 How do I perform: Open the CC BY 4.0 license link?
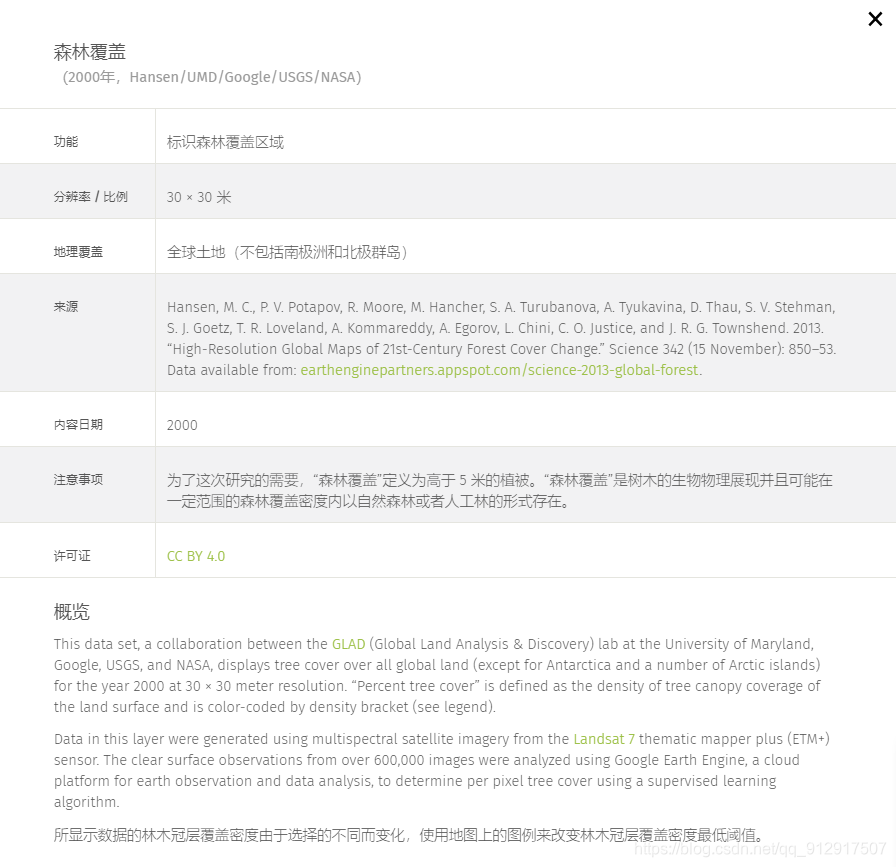point(195,556)
